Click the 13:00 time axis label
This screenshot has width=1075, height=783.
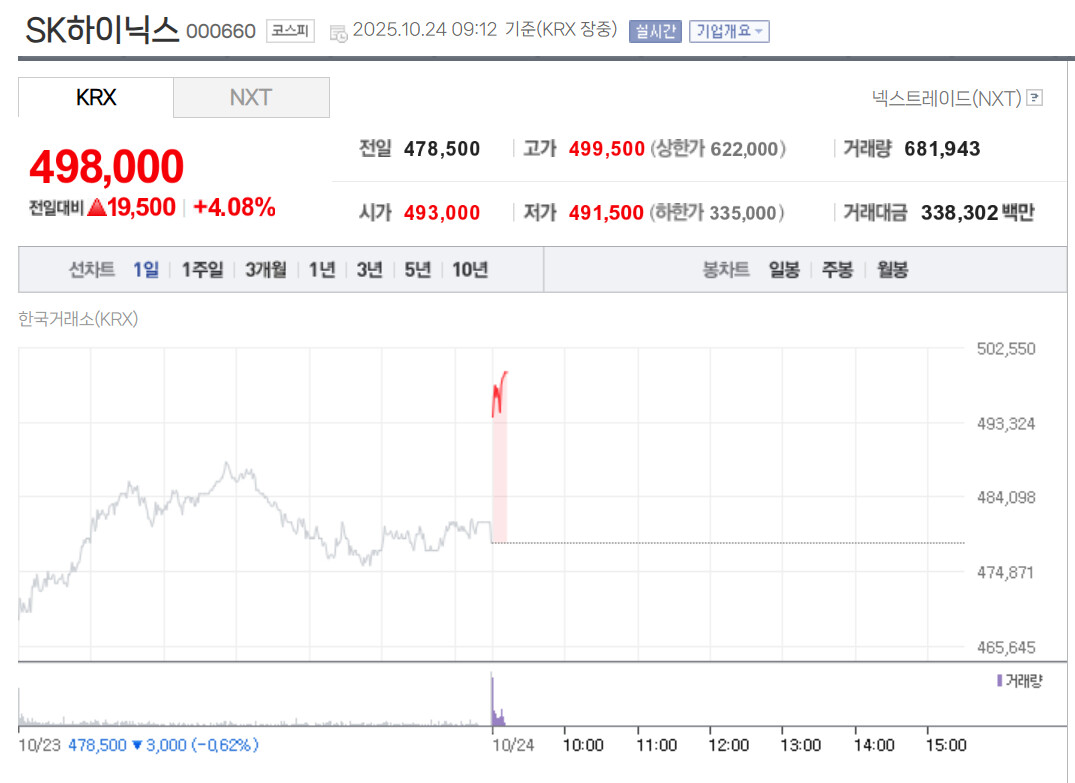tap(801, 745)
